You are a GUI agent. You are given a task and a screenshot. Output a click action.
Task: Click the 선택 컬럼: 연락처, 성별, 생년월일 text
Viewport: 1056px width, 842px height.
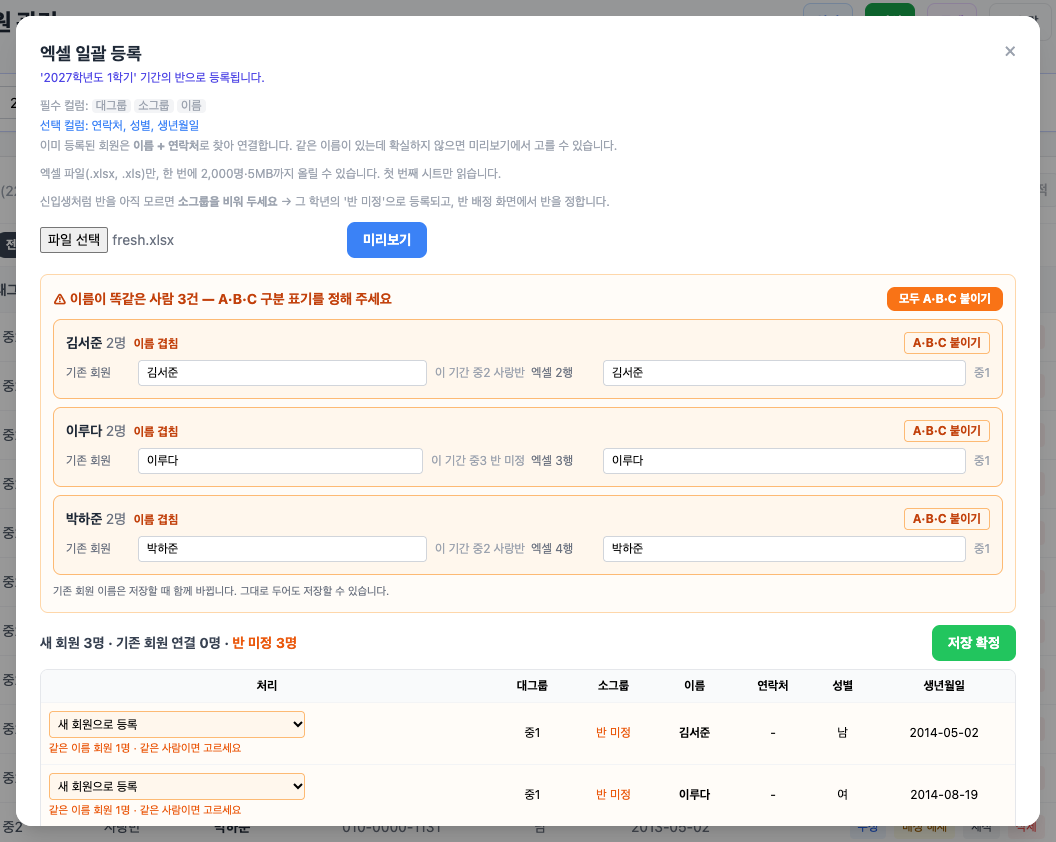point(119,125)
